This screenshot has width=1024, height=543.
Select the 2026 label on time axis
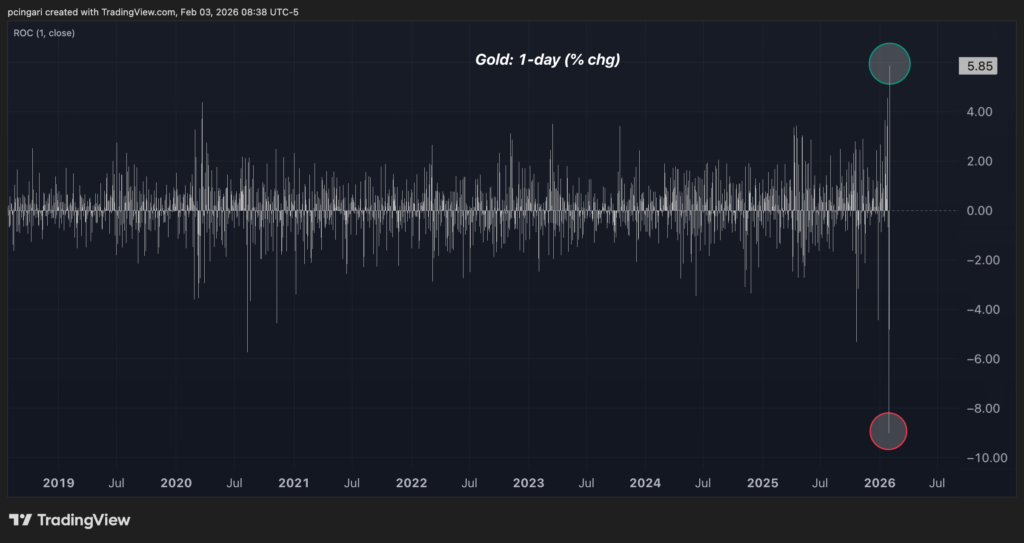point(880,483)
